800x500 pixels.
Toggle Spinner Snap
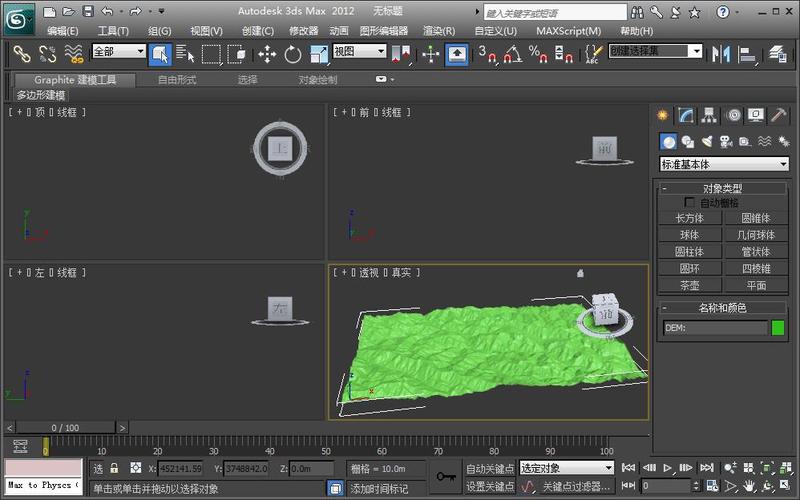coord(564,54)
